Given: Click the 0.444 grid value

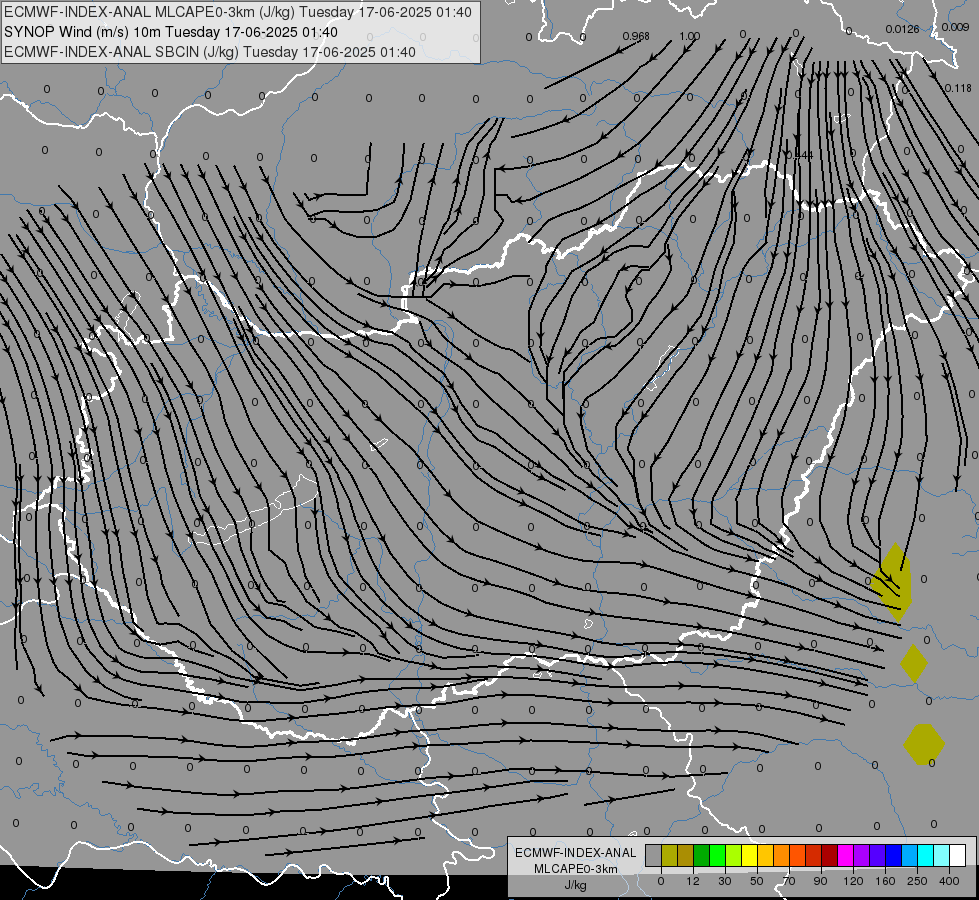Looking at the screenshot, I should (x=800, y=155).
